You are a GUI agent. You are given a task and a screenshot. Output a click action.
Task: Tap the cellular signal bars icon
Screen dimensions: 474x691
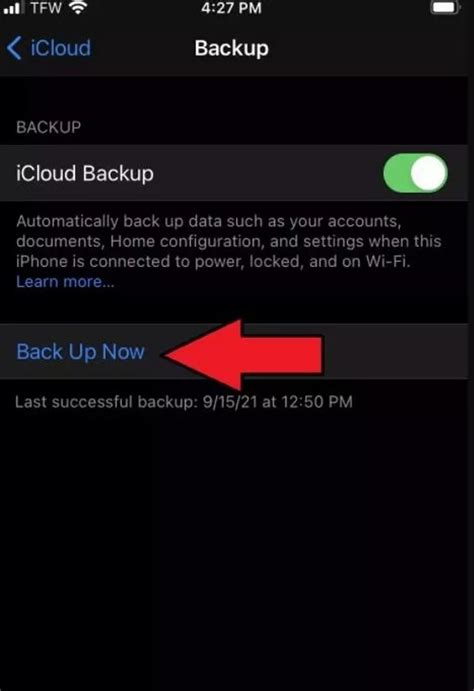pyautogui.click(x=12, y=8)
